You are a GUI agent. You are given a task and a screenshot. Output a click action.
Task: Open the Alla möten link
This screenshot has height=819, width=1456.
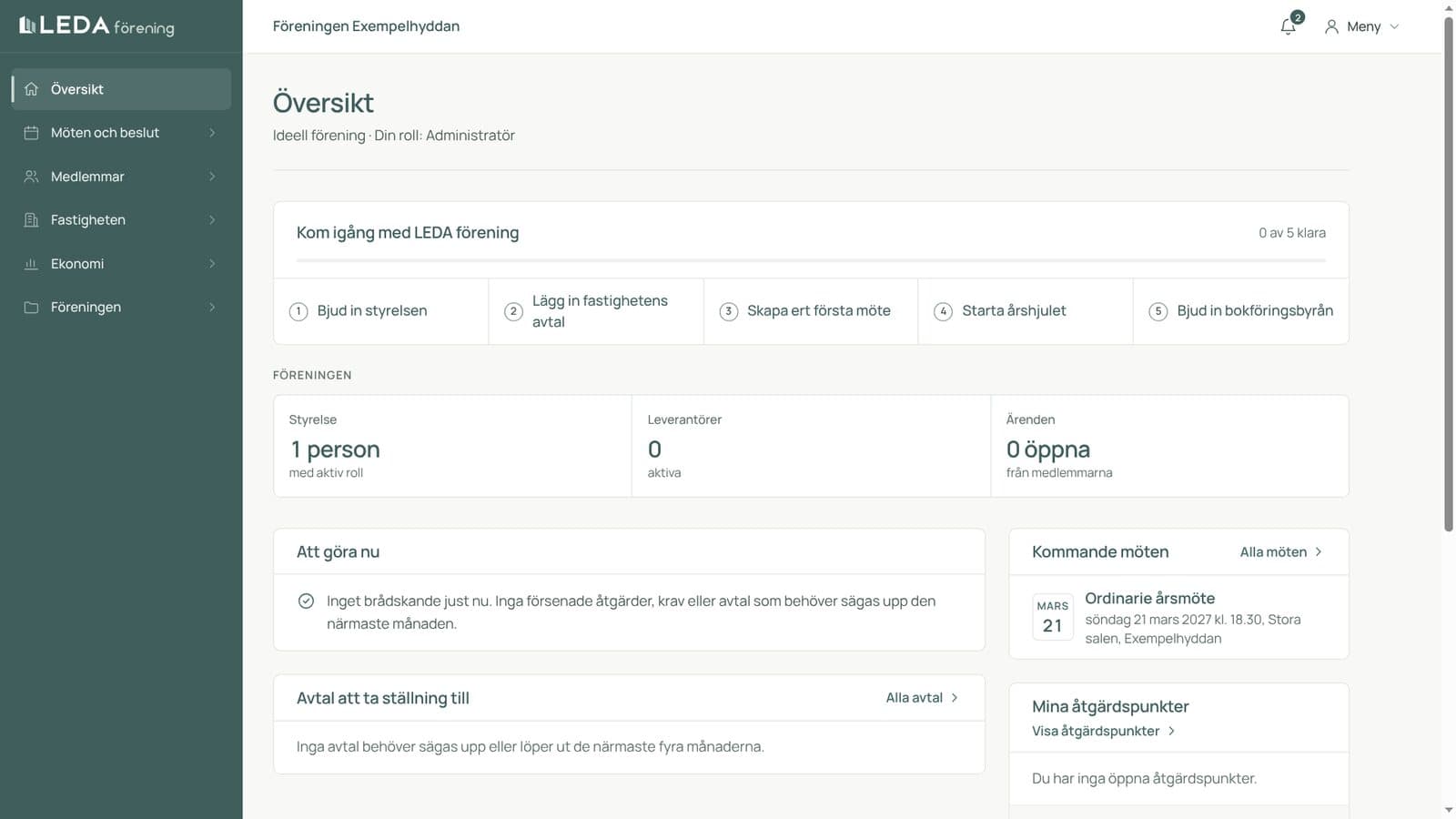pos(1281,552)
